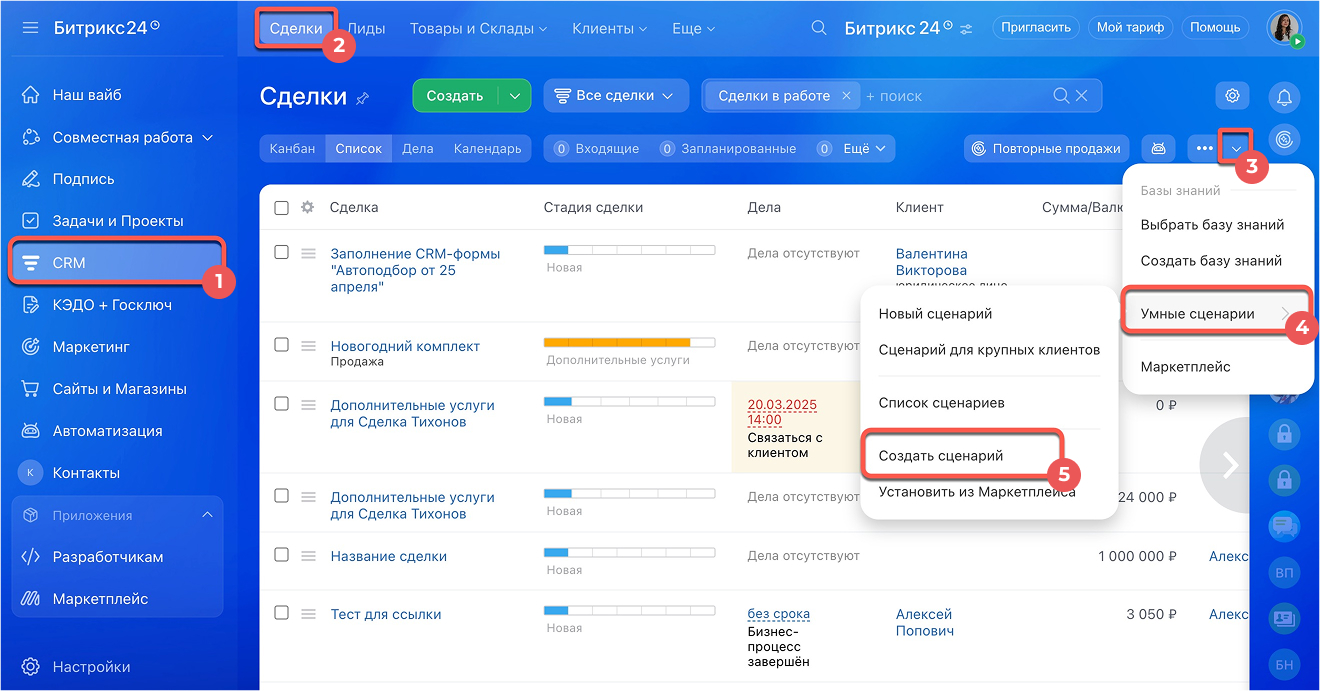This screenshot has width=1320, height=691.
Task: Click the stage progress bar for Новогодний комплект
Action: coord(629,342)
